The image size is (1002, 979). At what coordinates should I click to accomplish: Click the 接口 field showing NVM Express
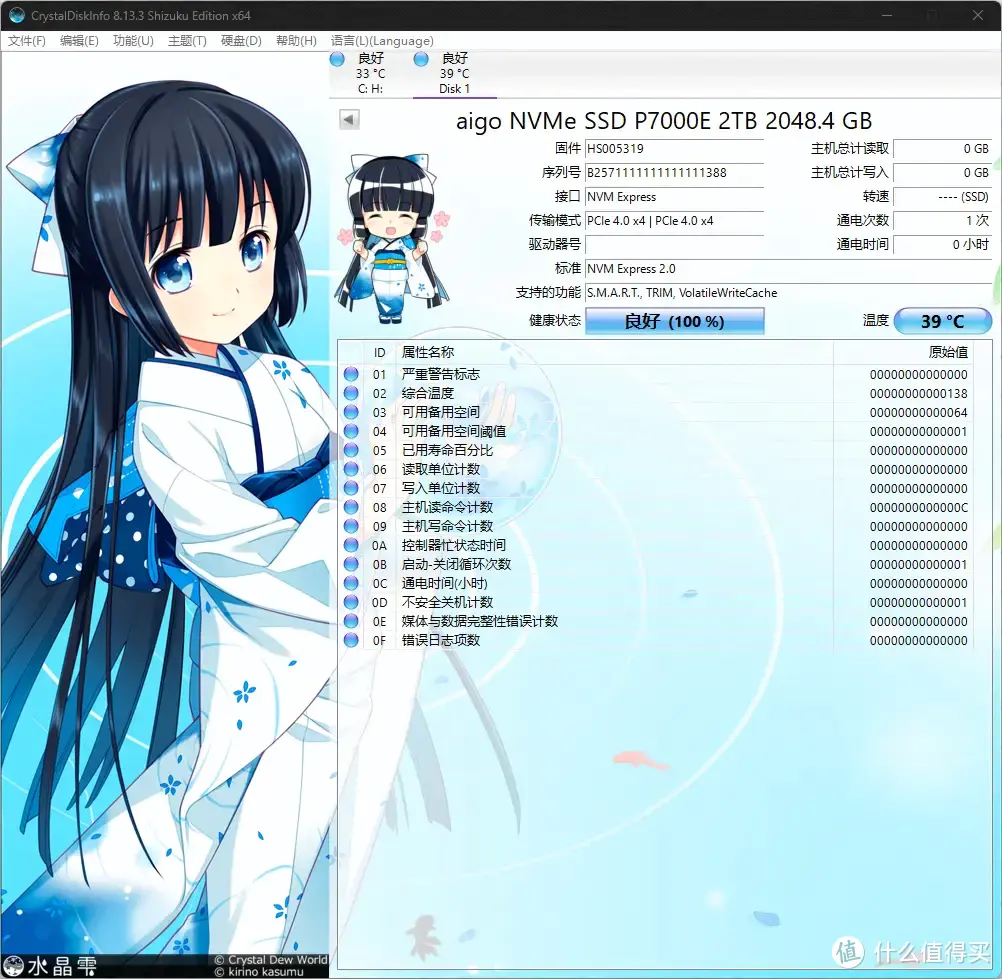click(674, 197)
